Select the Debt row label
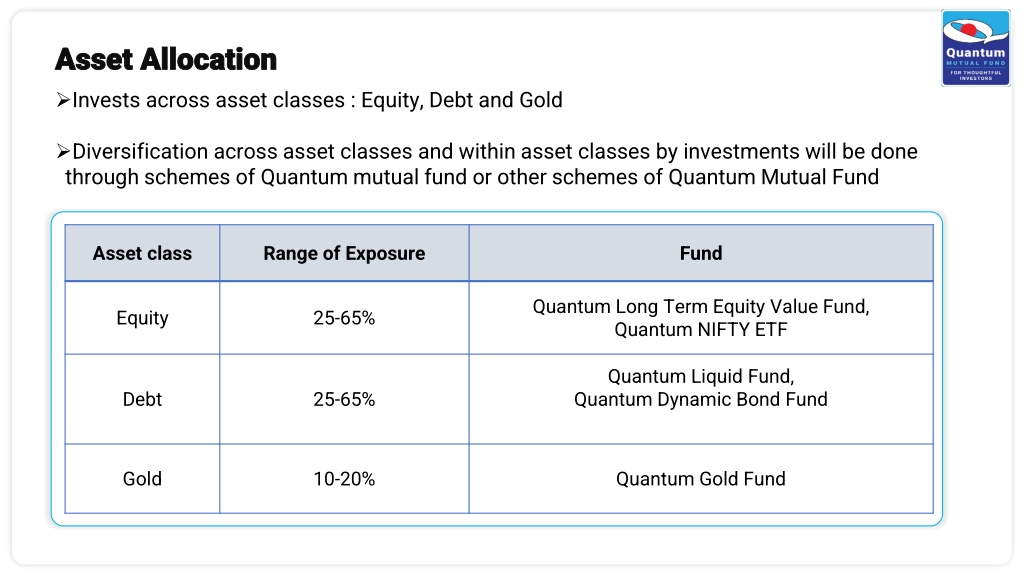This screenshot has height=576, width=1024. 142,399
